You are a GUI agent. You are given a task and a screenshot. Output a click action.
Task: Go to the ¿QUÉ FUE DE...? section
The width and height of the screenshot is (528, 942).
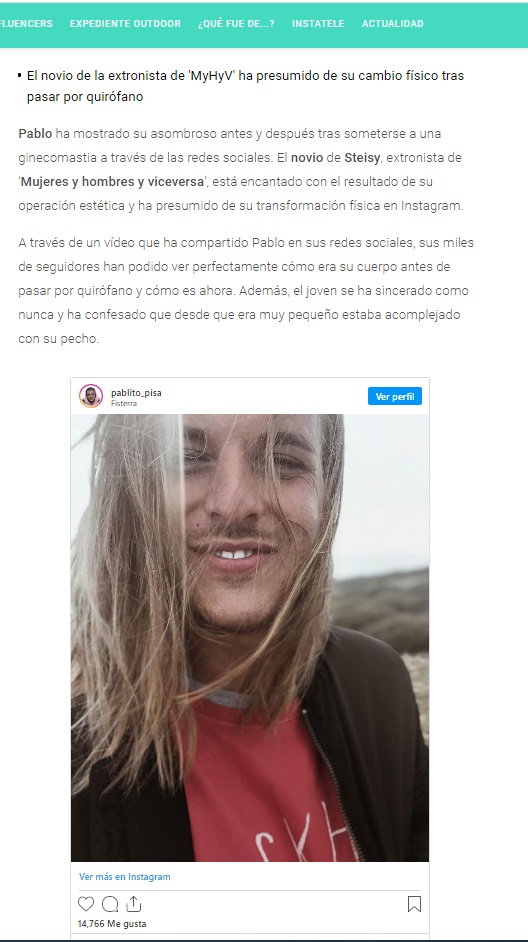tap(236, 24)
